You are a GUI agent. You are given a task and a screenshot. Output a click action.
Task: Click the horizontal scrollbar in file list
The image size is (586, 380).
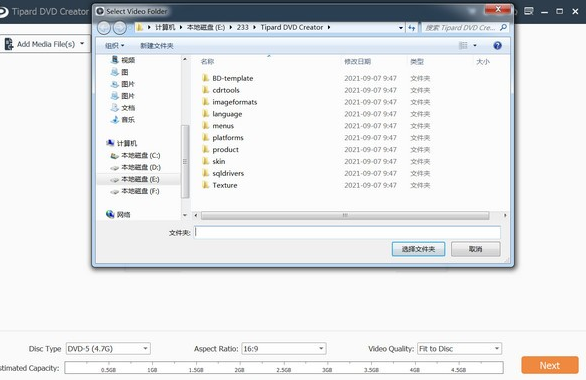(x=345, y=215)
